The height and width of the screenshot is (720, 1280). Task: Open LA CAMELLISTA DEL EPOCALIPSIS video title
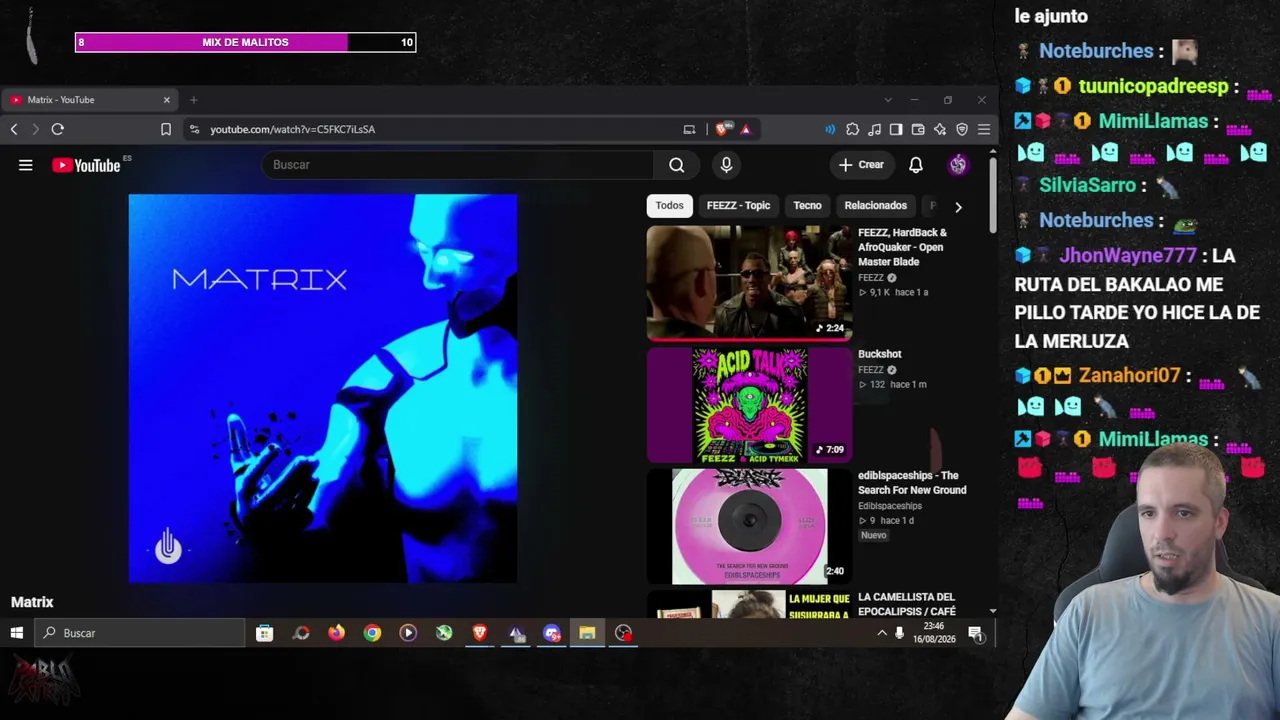point(907,604)
